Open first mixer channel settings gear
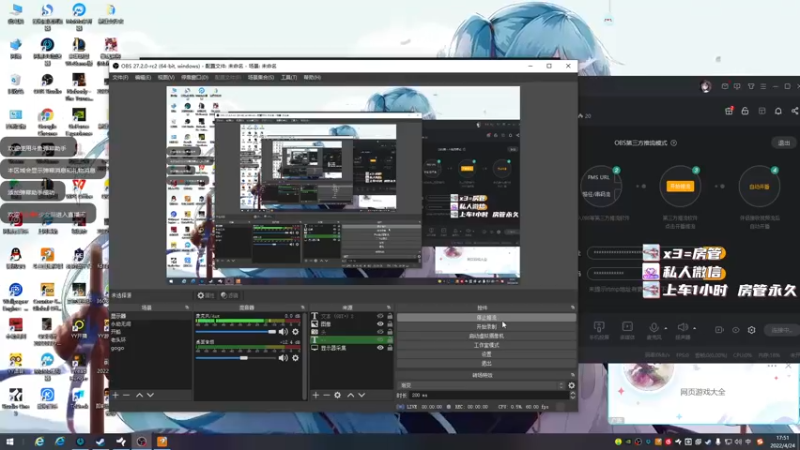This screenshot has height=450, width=800. click(x=295, y=332)
